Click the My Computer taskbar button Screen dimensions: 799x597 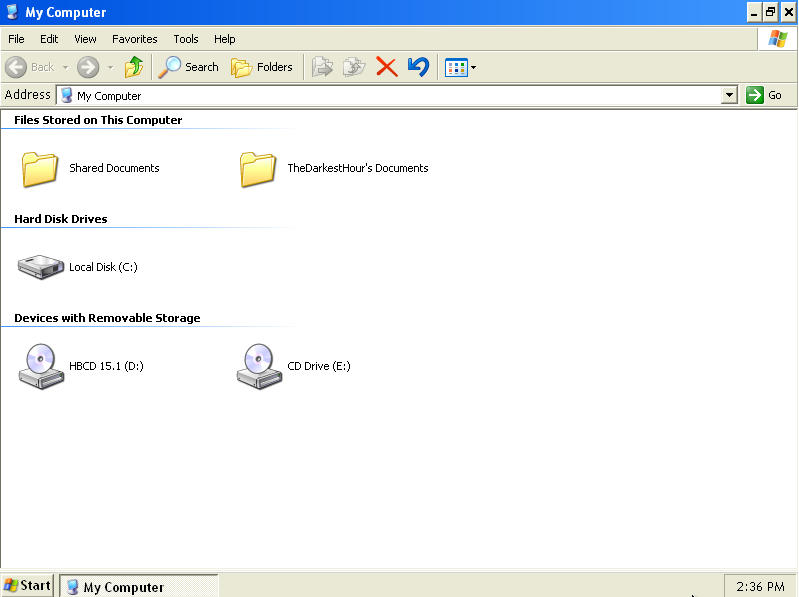point(139,586)
